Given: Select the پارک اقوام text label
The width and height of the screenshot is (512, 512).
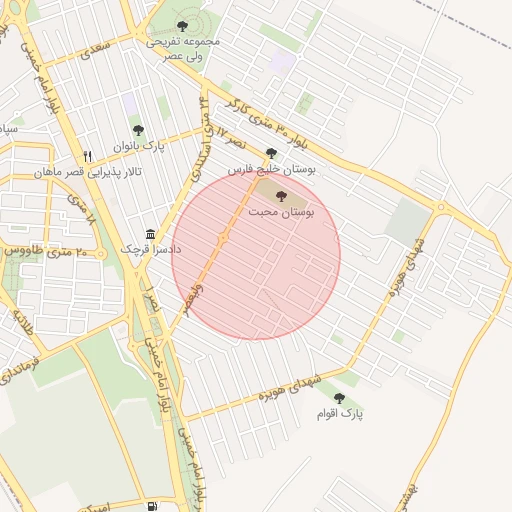Looking at the screenshot, I should tap(340, 414).
